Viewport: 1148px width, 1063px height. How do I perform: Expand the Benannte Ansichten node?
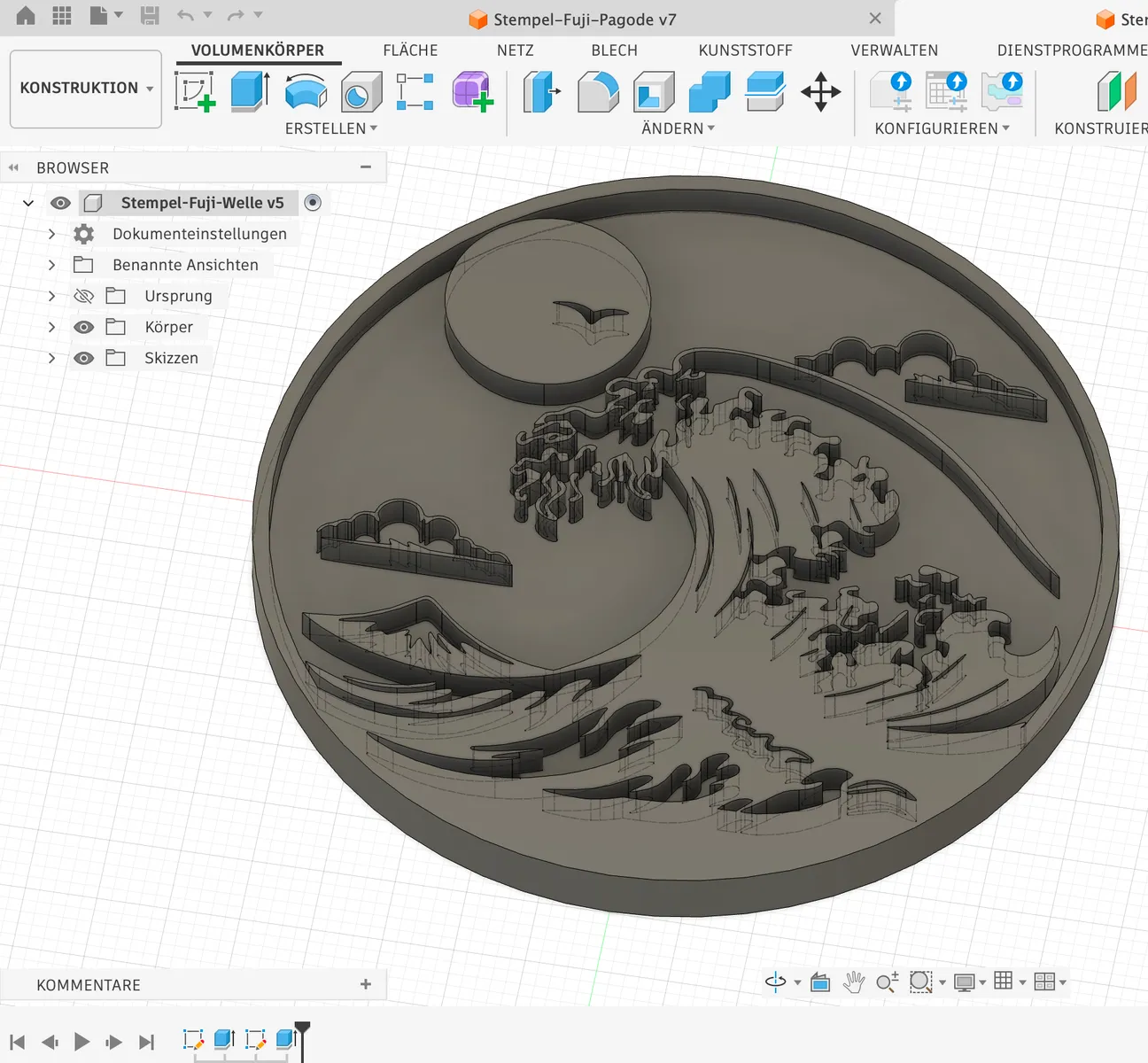(x=51, y=265)
